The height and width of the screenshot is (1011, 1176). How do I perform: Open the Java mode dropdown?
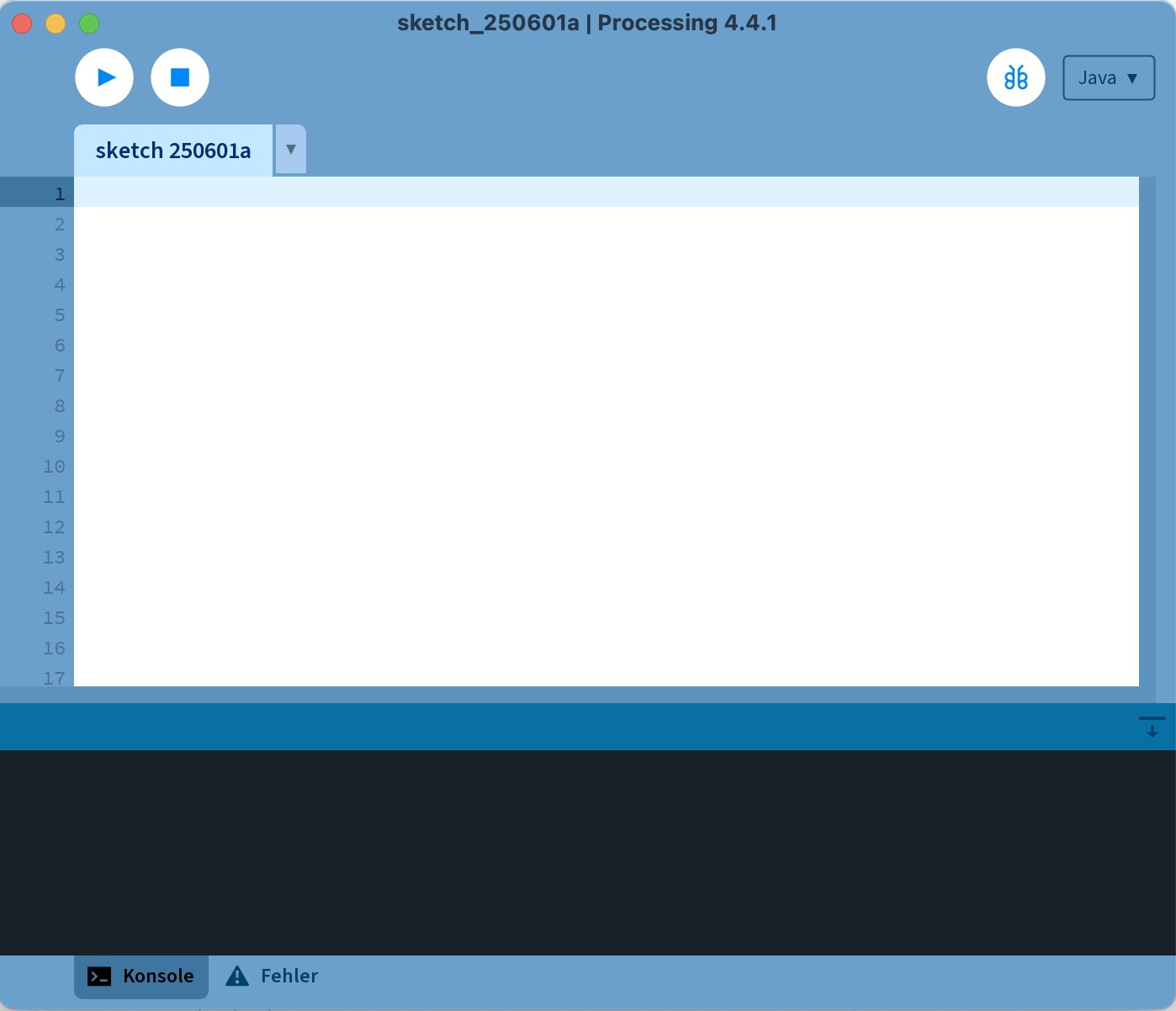click(1108, 77)
